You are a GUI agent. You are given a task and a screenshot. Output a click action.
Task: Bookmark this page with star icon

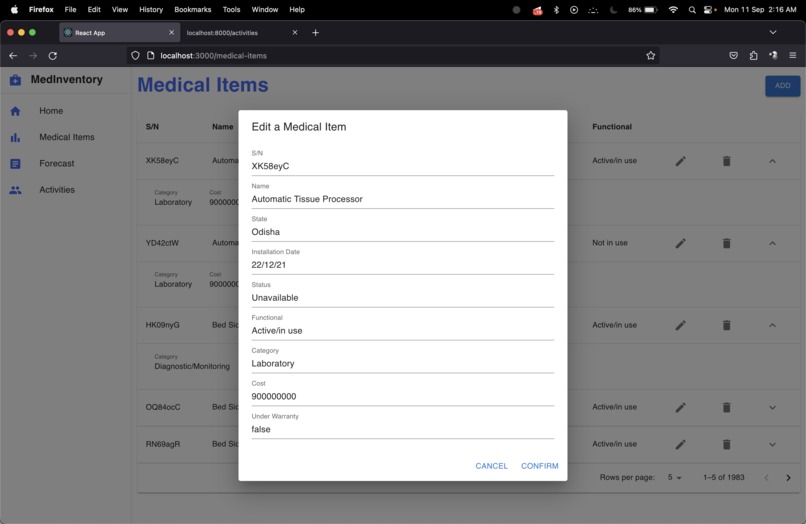[651, 56]
